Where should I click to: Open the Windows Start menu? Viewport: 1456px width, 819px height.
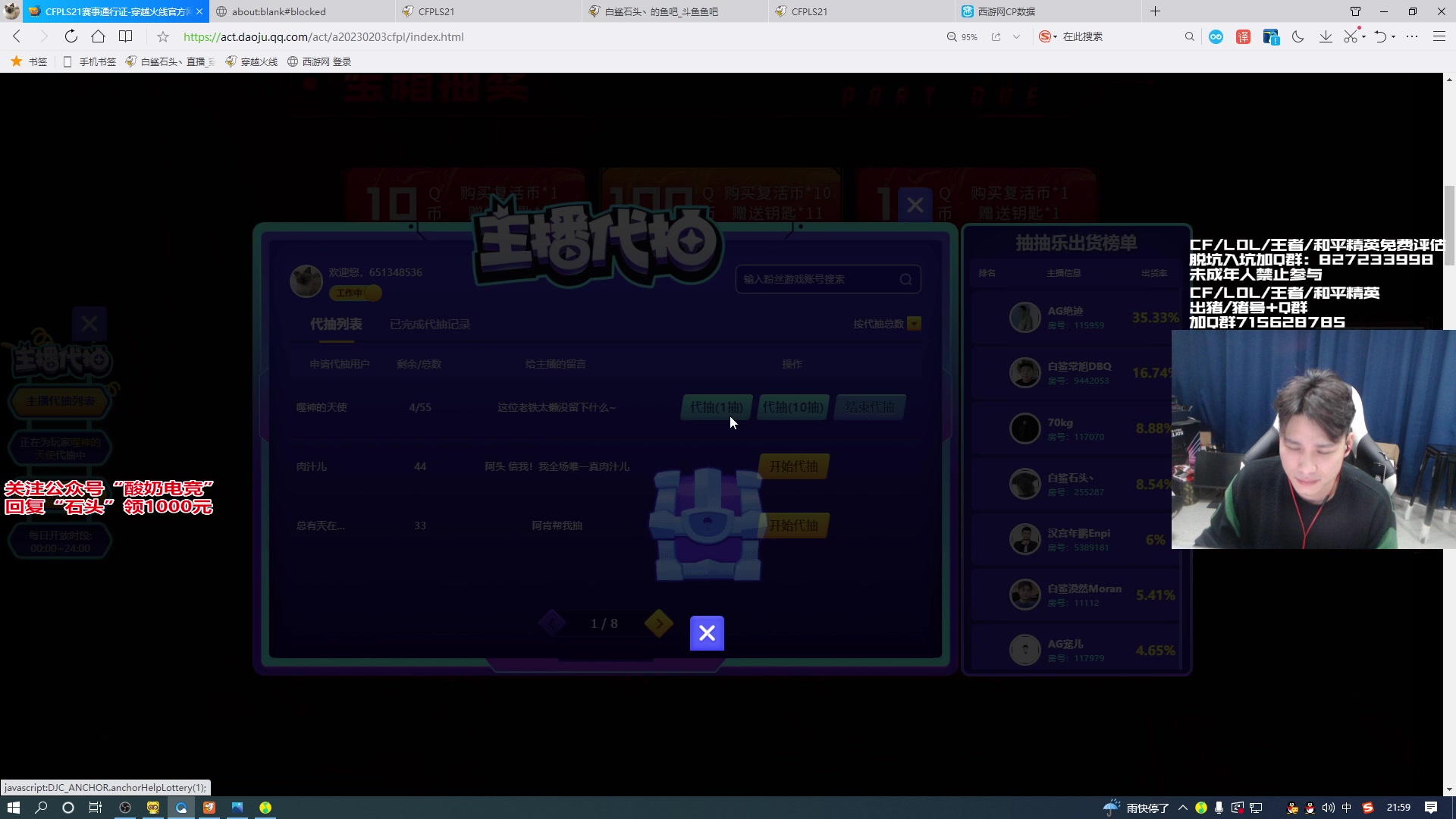pyautogui.click(x=13, y=808)
